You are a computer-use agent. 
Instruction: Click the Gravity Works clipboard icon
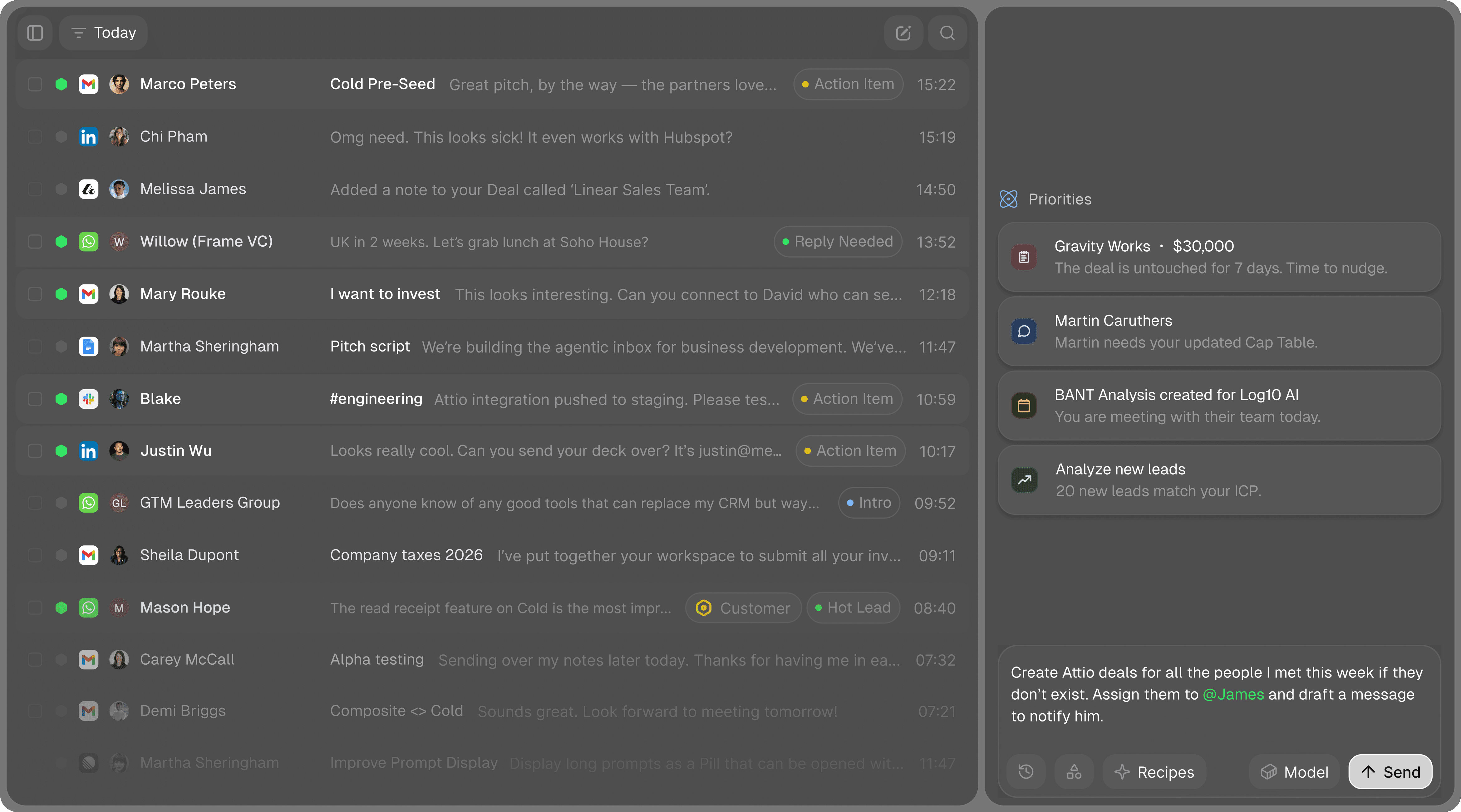pos(1024,257)
